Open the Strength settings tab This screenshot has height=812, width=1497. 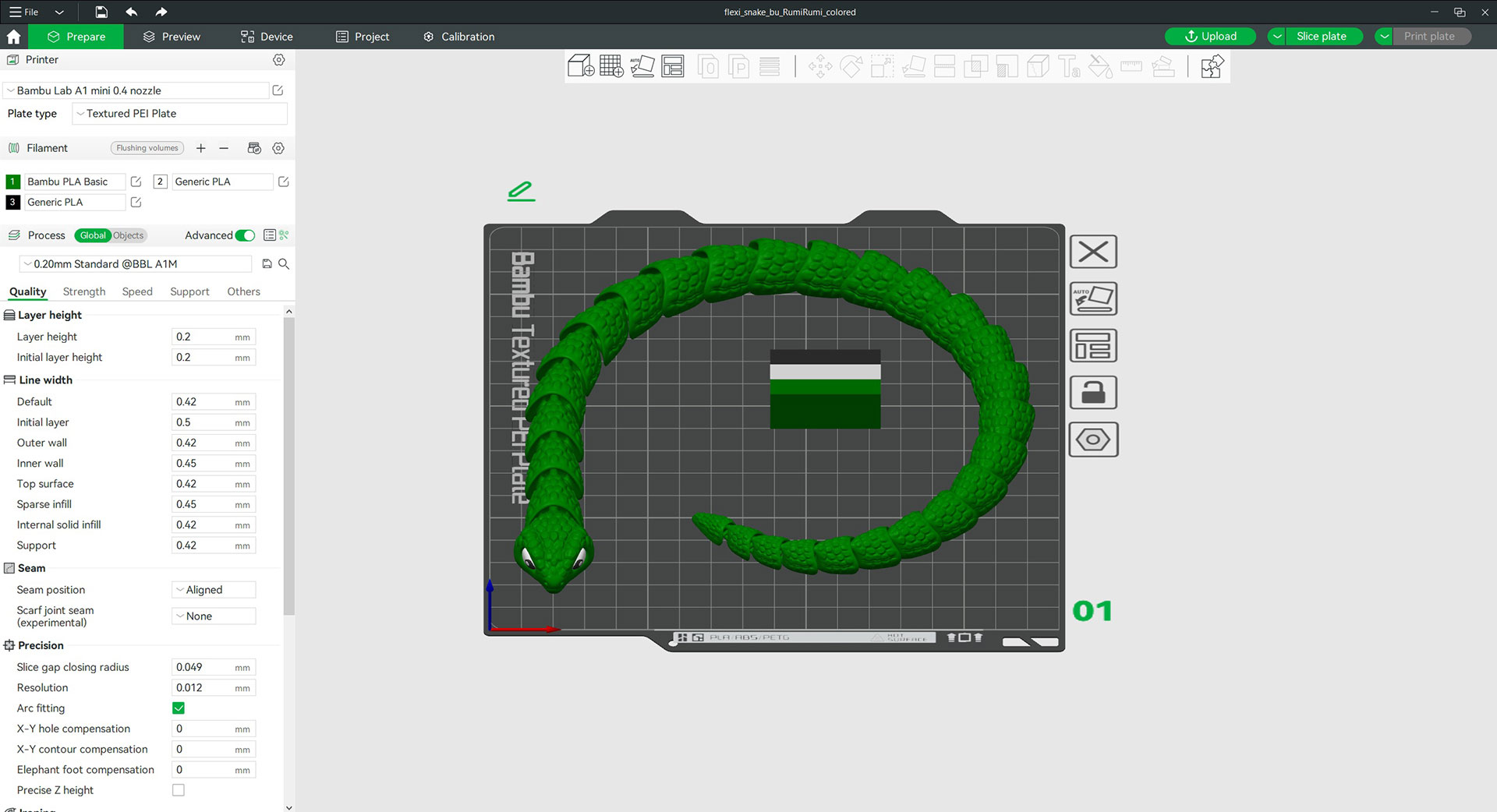(84, 291)
